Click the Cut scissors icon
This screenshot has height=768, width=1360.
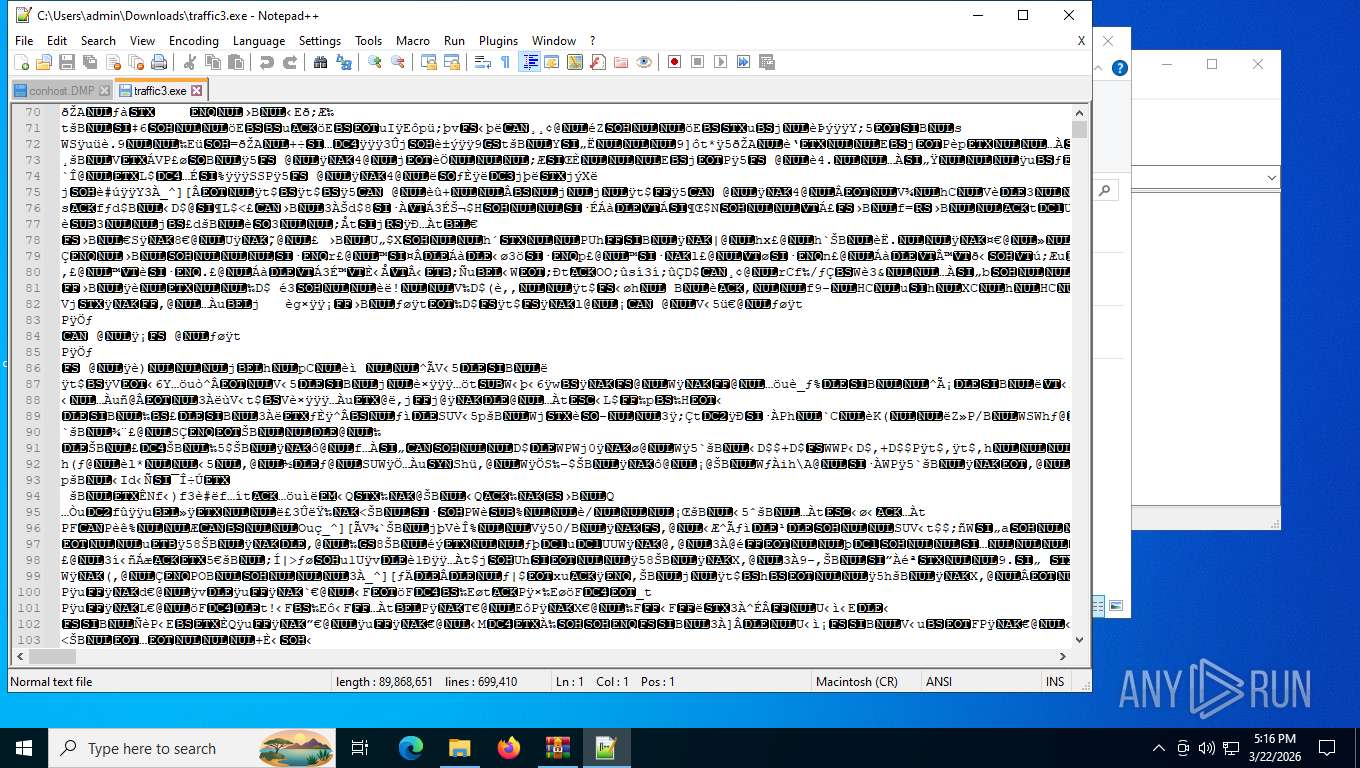pyautogui.click(x=189, y=62)
